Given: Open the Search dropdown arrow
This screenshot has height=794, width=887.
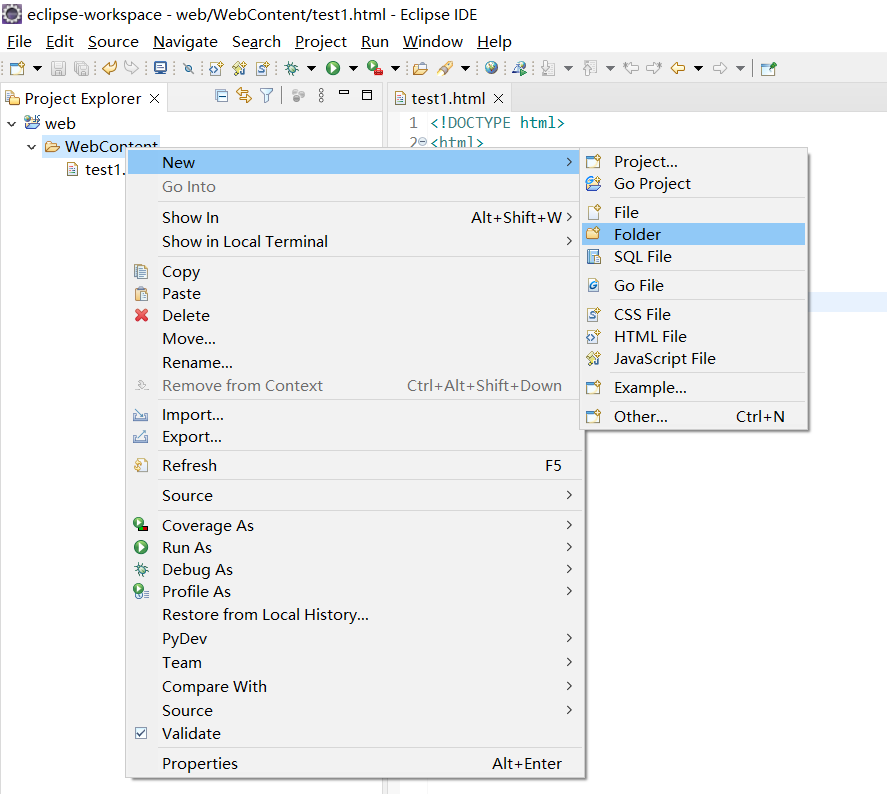Looking at the screenshot, I should pyautogui.click(x=466, y=68).
